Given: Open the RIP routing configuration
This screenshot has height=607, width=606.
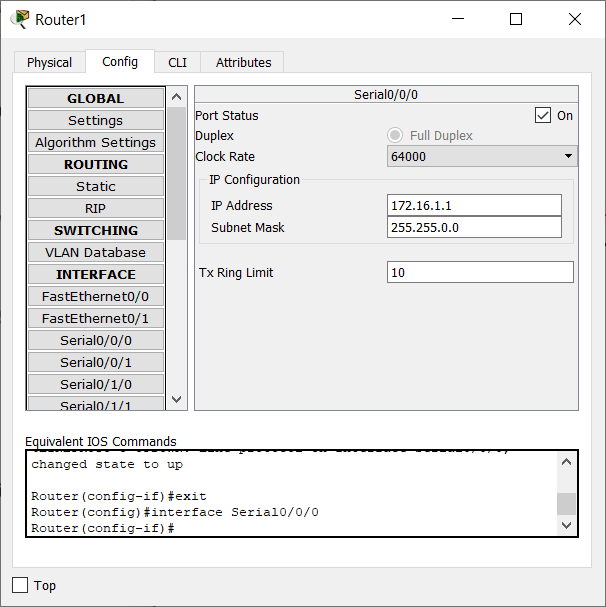Looking at the screenshot, I should click(x=96, y=208).
